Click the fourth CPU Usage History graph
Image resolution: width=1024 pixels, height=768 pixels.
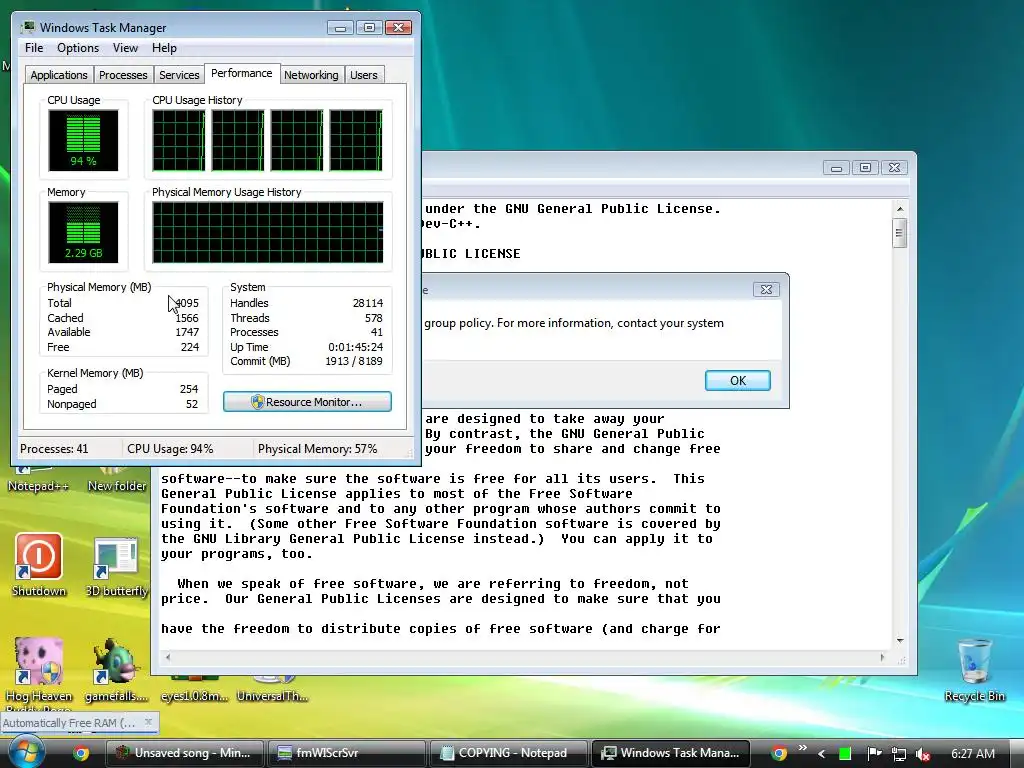click(x=356, y=140)
